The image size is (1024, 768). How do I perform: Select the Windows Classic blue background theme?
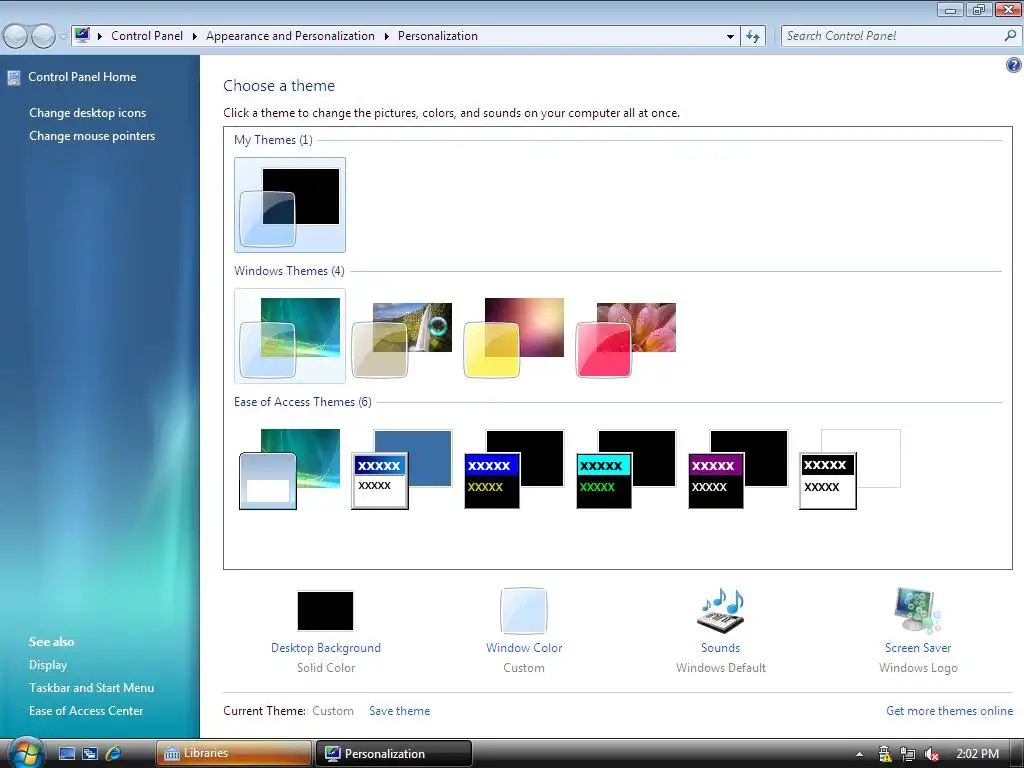tap(402, 469)
